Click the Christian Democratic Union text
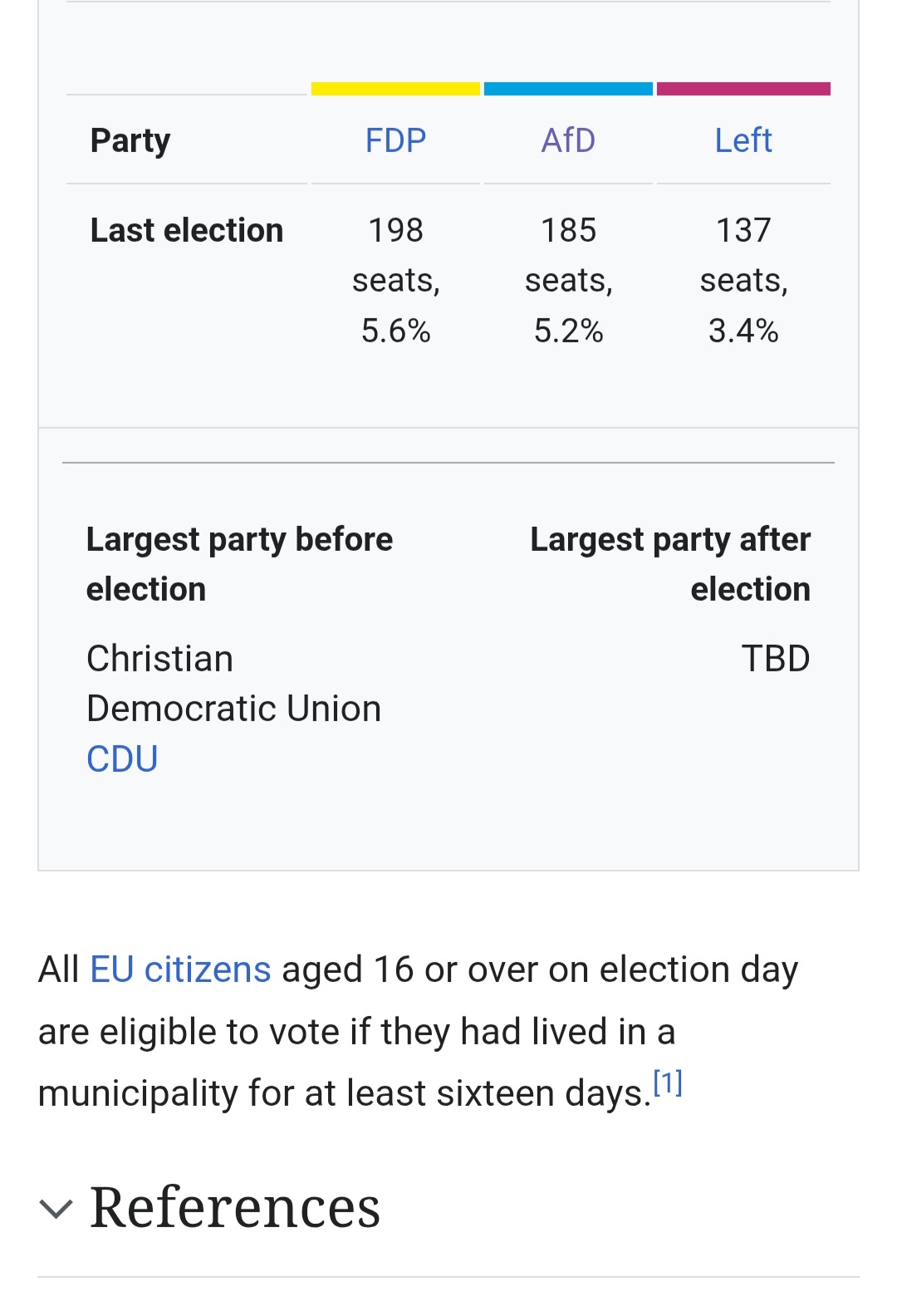The image size is (897, 1316). click(233, 684)
